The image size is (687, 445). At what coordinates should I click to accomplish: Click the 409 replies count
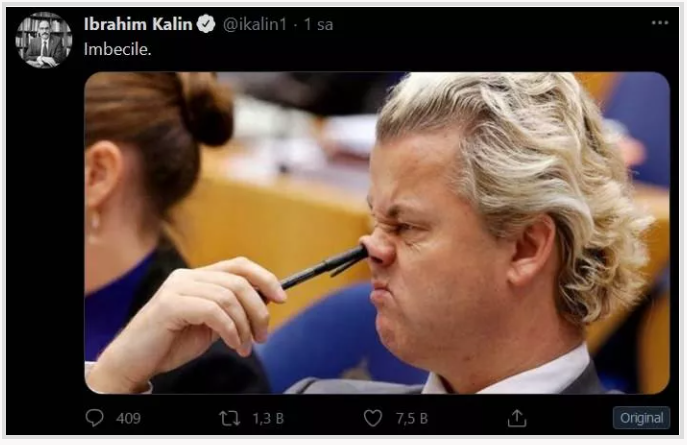(x=128, y=419)
